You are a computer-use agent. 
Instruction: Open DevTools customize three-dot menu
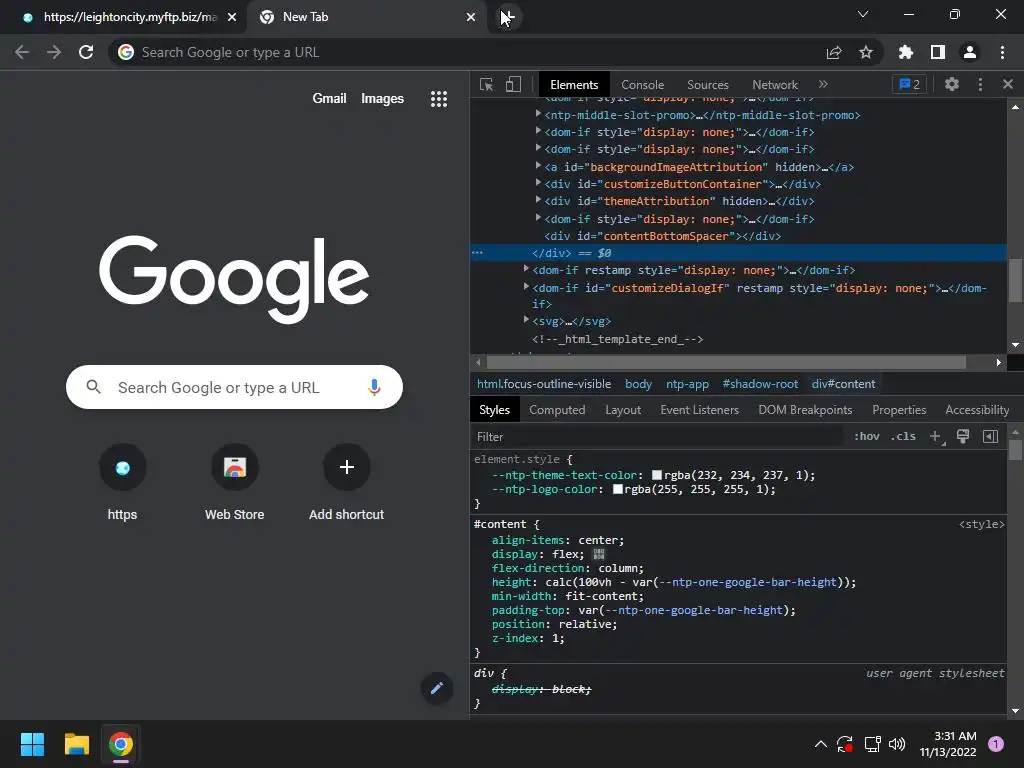(980, 84)
